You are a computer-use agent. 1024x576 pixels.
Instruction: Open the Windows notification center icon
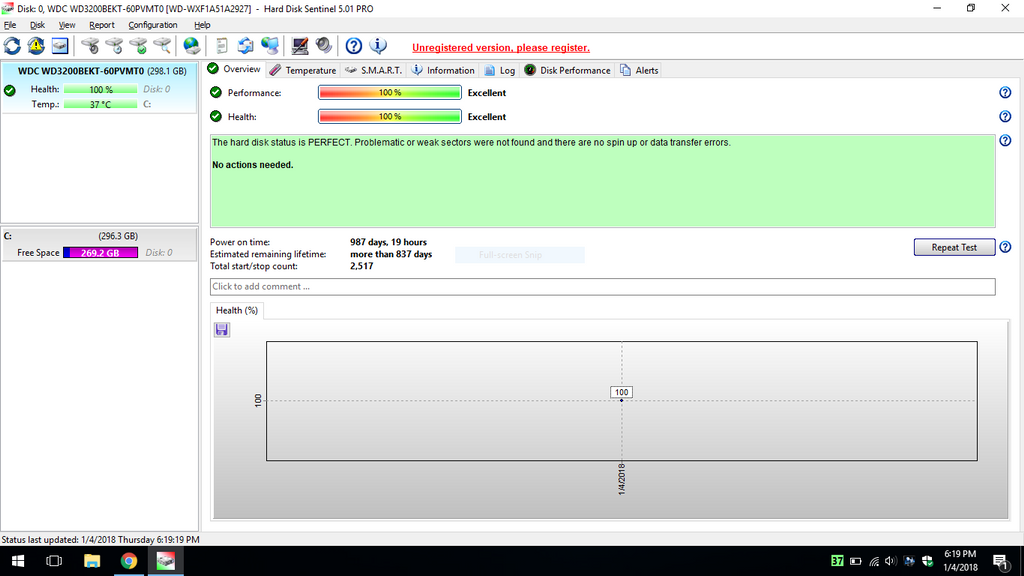point(1000,561)
